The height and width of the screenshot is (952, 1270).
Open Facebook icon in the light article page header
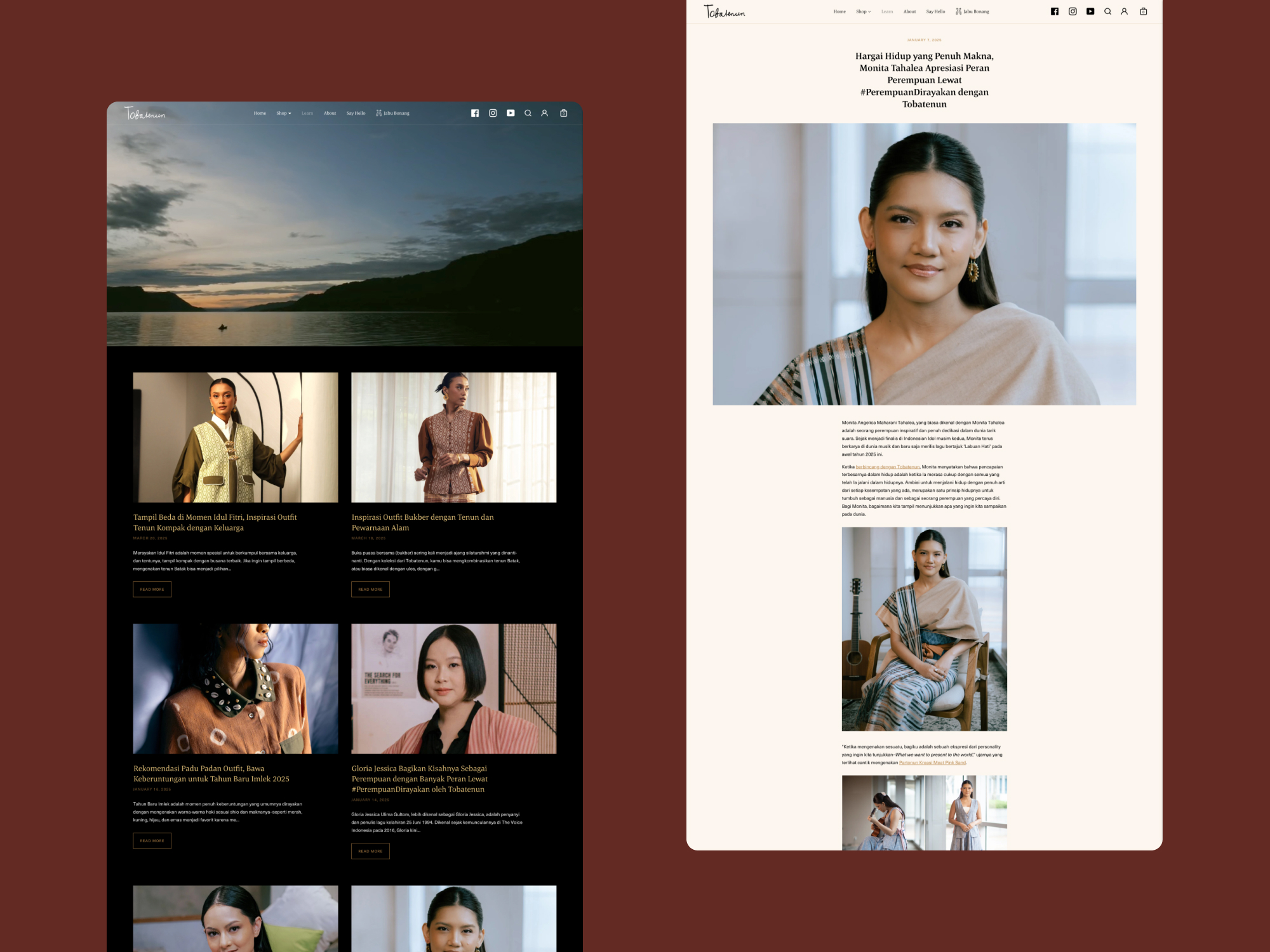1055,11
